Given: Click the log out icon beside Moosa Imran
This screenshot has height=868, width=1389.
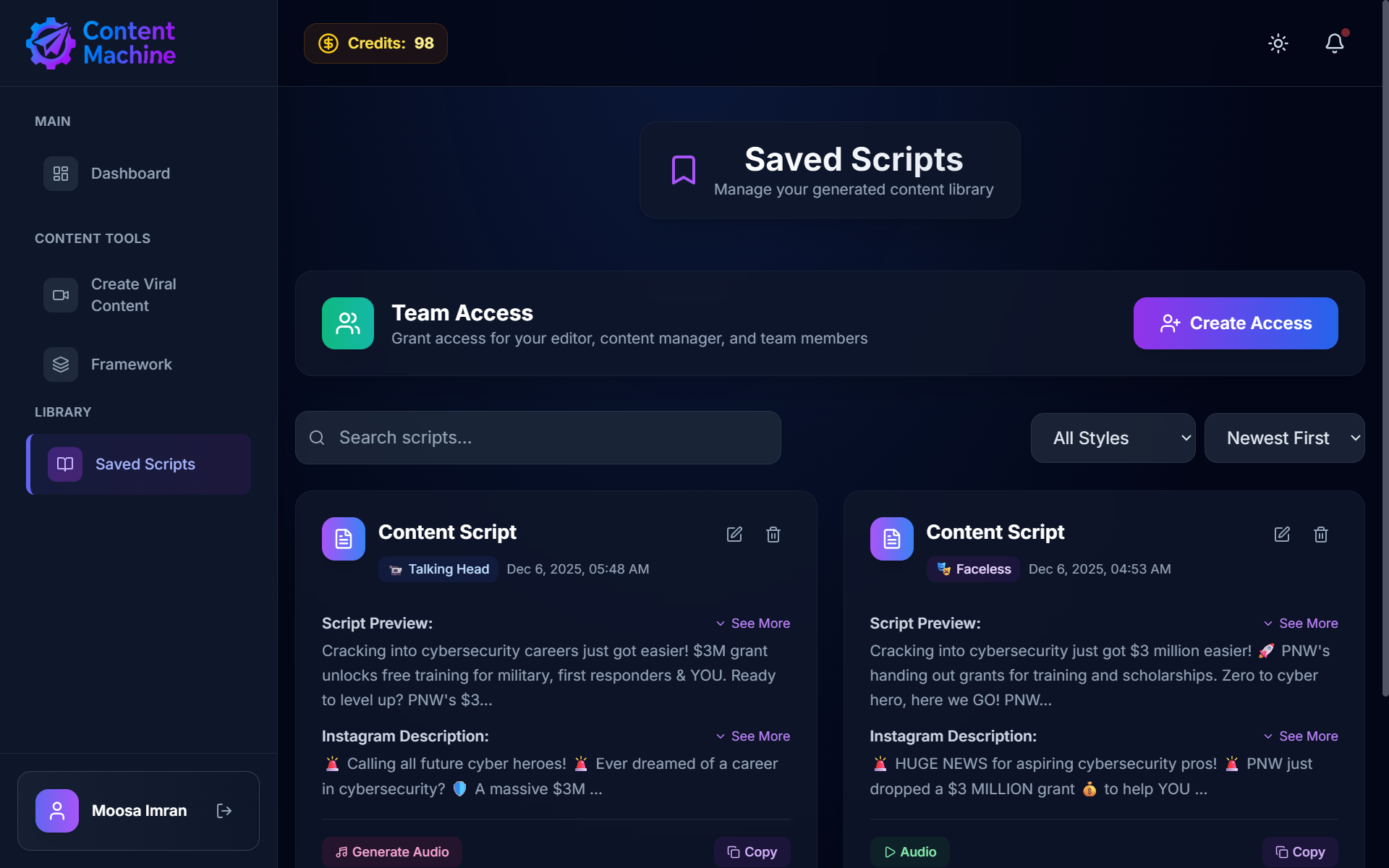Looking at the screenshot, I should [x=224, y=811].
